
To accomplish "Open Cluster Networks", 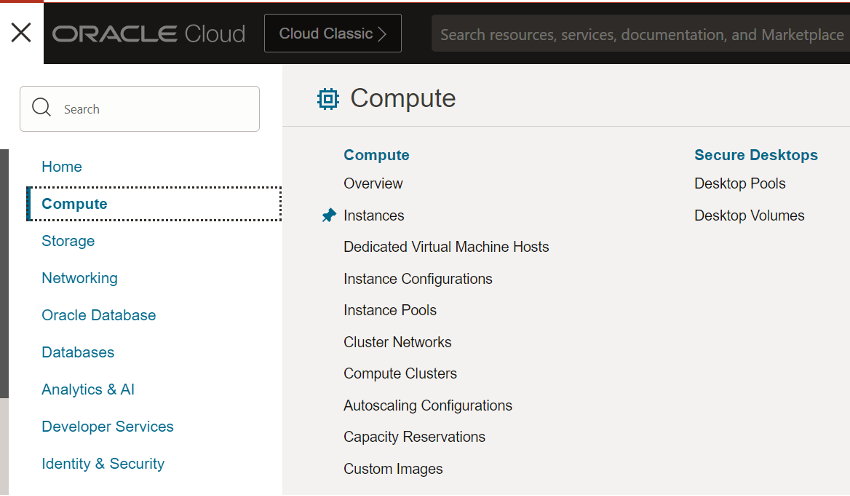I will [397, 343].
